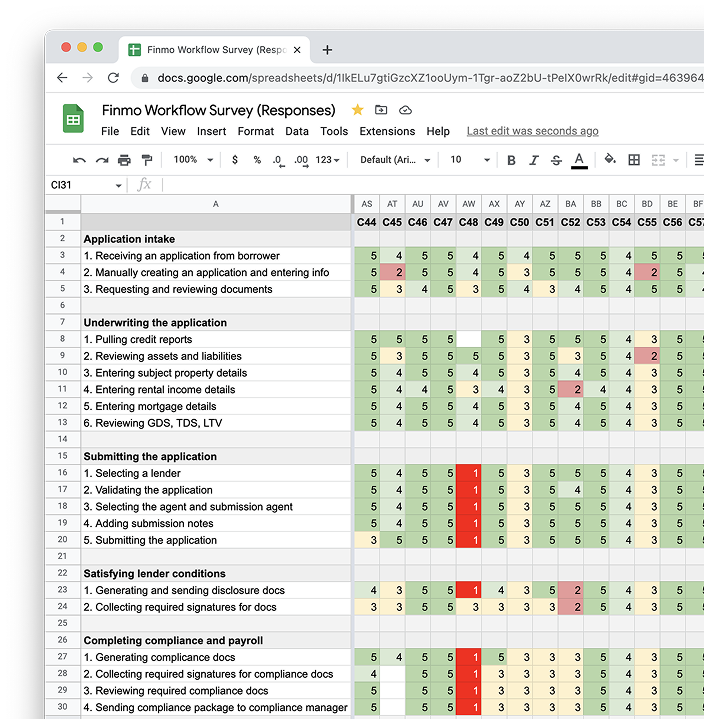Expand the merge cells options arrow

(676, 160)
